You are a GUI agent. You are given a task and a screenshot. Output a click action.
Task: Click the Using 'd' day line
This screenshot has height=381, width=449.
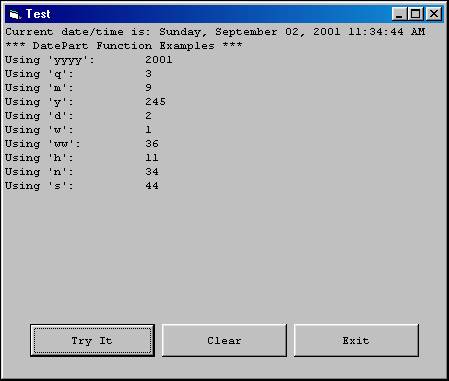click(x=78, y=116)
